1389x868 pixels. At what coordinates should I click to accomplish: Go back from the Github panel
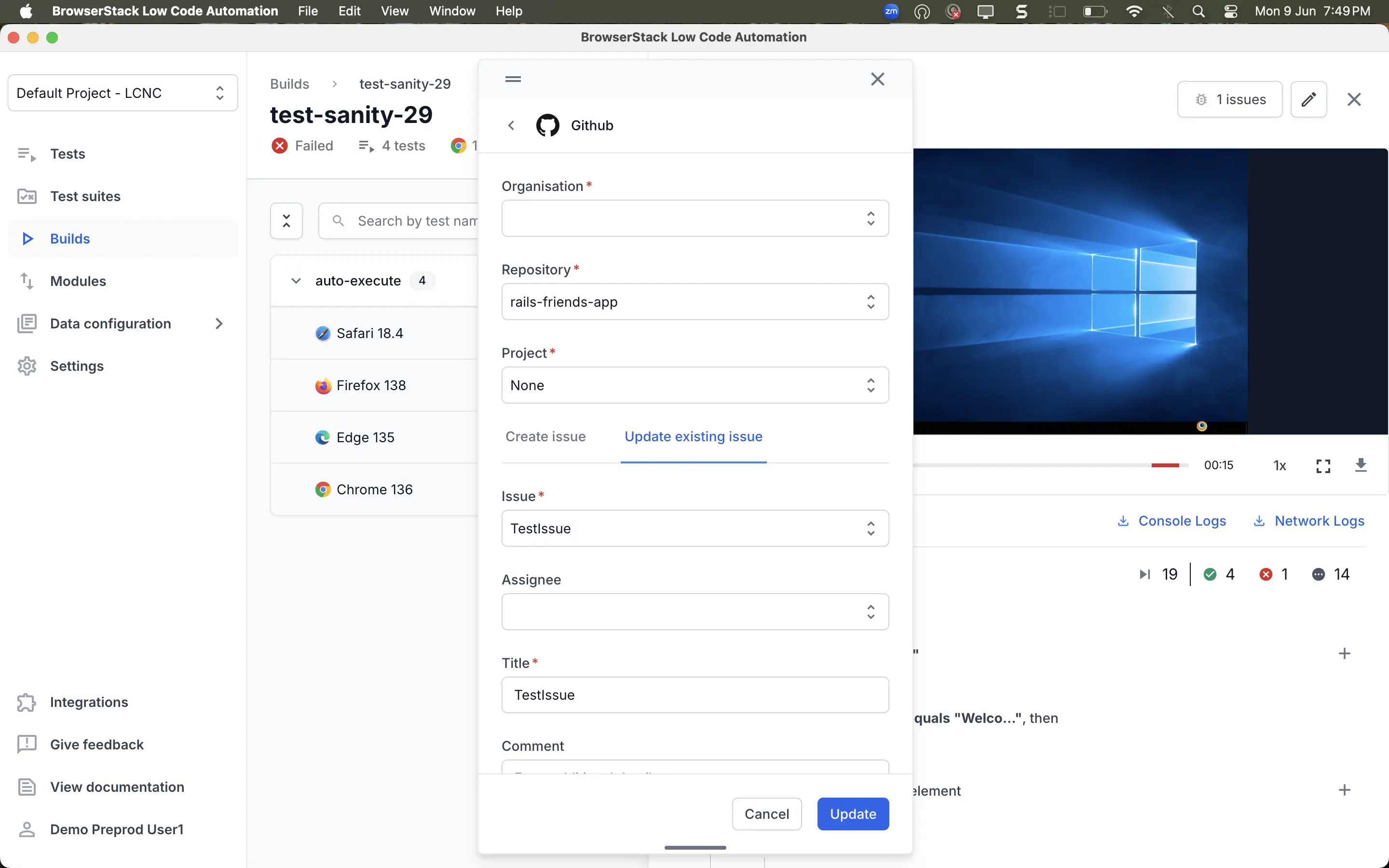tap(511, 125)
